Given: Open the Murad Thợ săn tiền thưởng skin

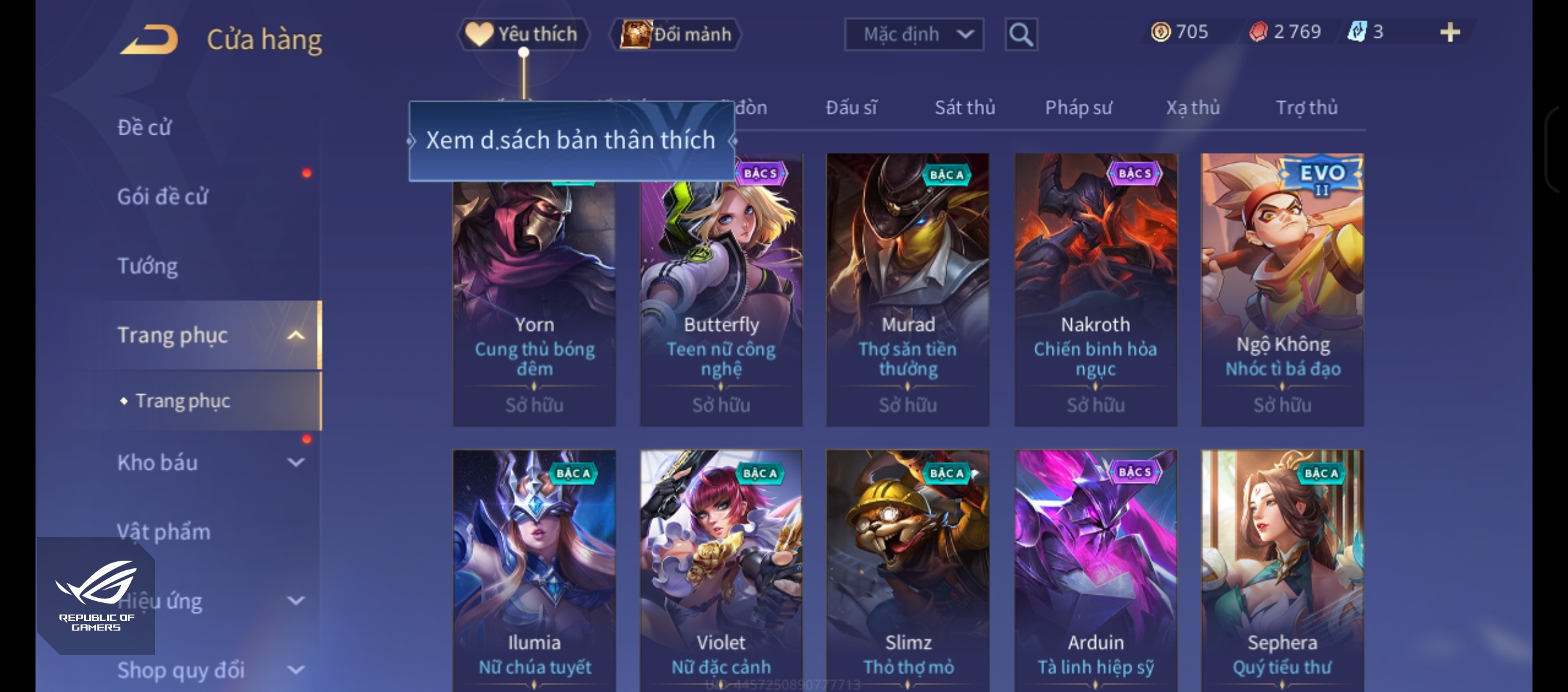Looking at the screenshot, I should [908, 290].
